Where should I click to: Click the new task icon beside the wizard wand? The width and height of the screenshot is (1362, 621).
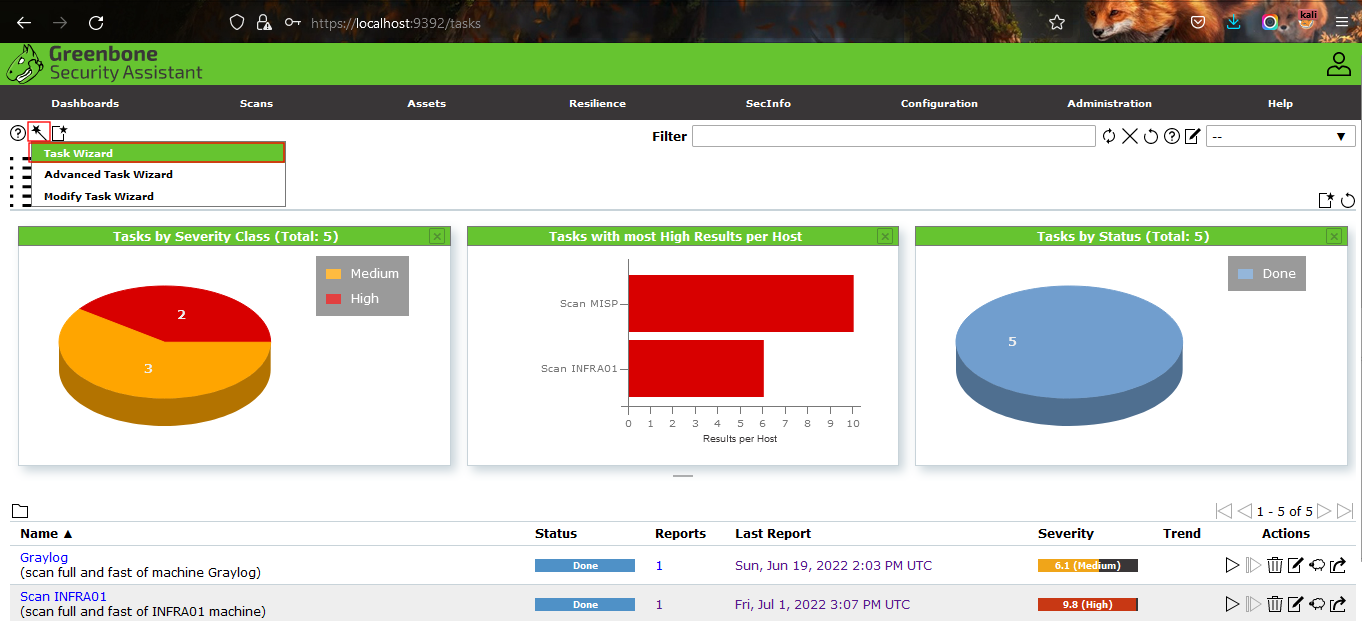point(60,132)
